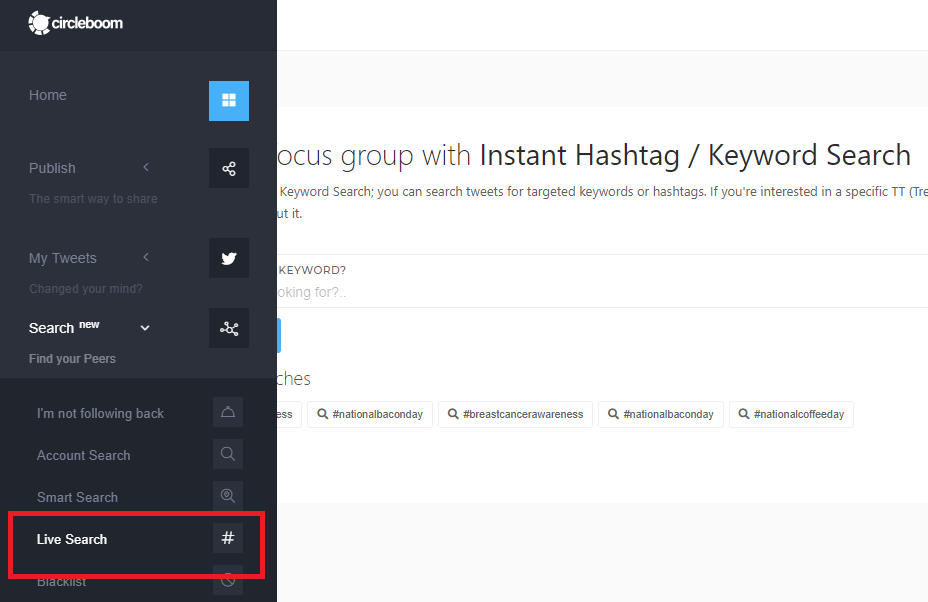Open Account Search
Image resolution: width=928 pixels, height=602 pixels.
point(83,455)
